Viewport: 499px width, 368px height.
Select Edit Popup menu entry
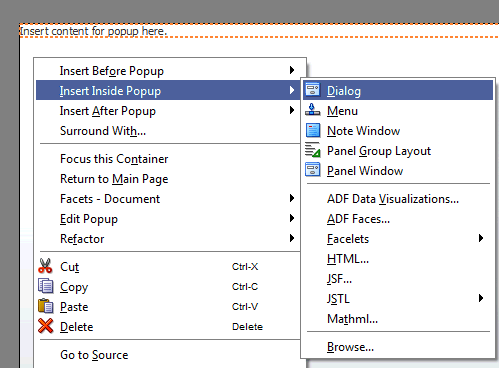pos(168,219)
